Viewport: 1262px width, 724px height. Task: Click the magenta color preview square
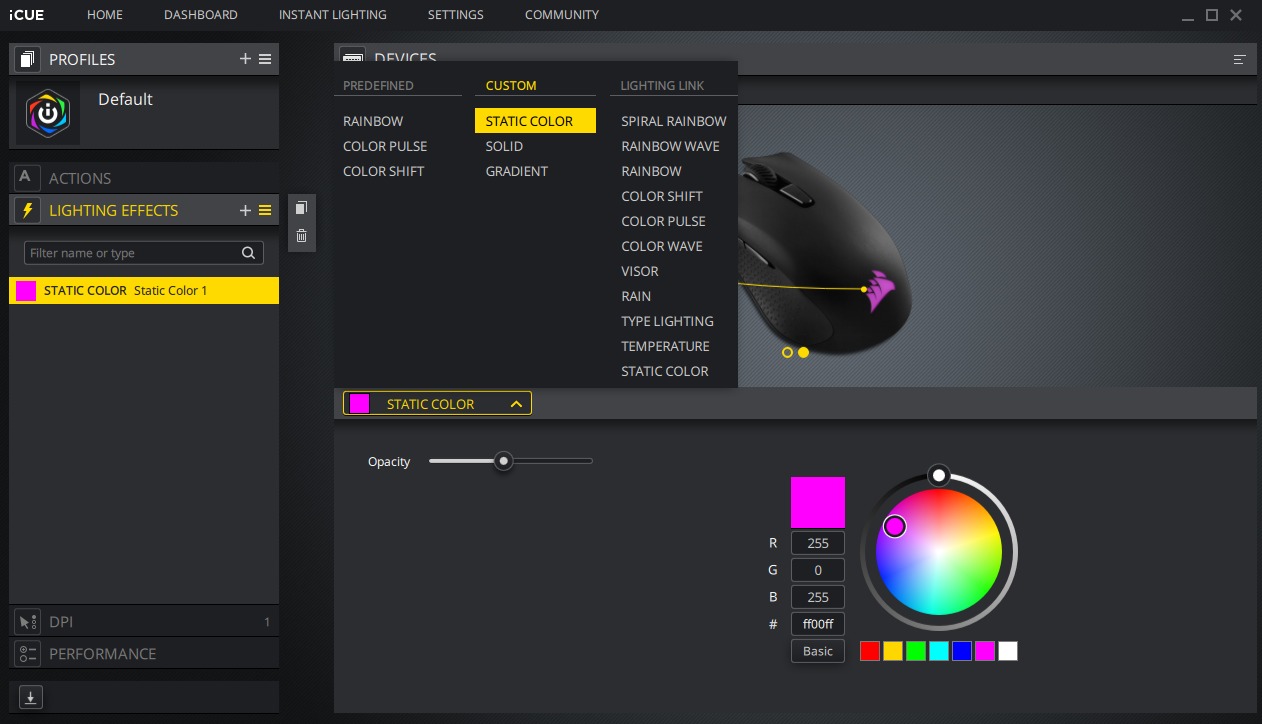click(x=818, y=502)
